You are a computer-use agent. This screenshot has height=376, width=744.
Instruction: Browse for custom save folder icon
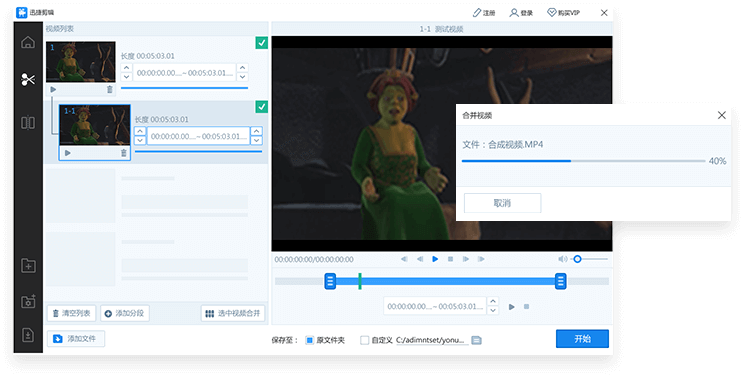(x=476, y=340)
